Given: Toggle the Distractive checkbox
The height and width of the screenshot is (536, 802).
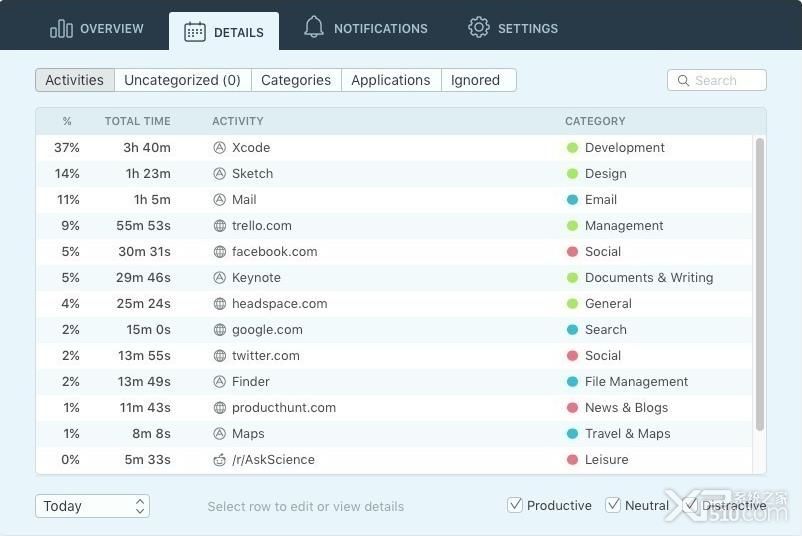Looking at the screenshot, I should point(690,505).
